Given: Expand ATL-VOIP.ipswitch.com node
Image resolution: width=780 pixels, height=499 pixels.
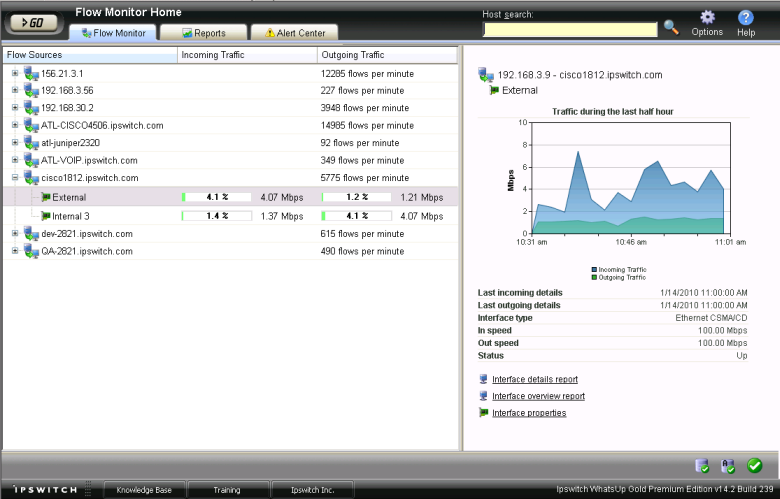Looking at the screenshot, I should click(15, 160).
